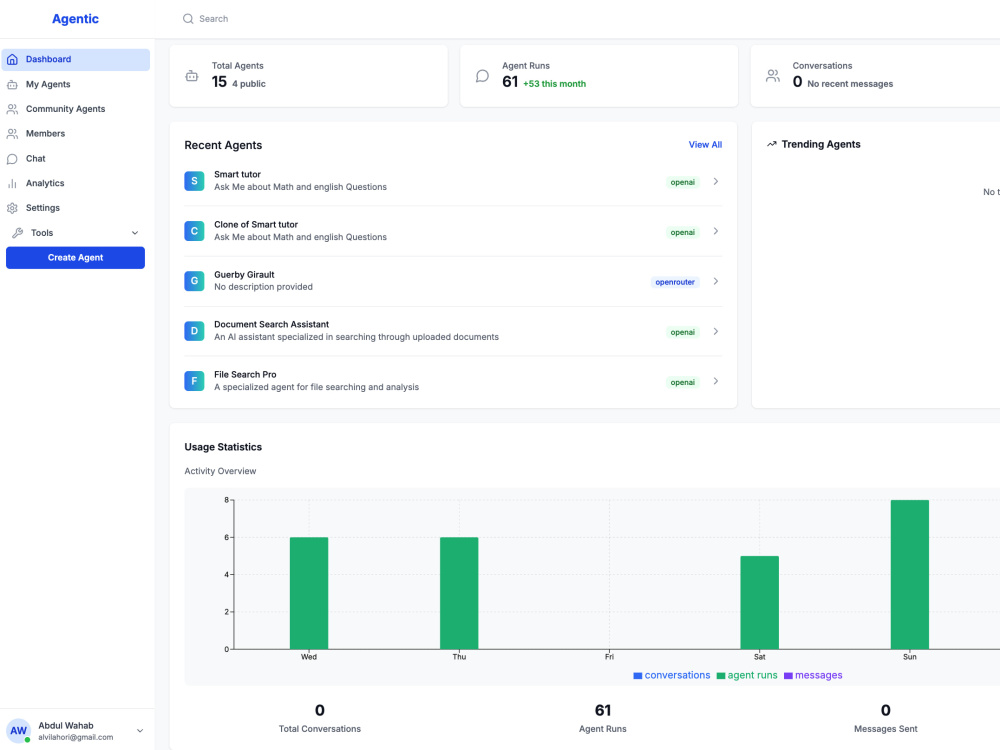Open the Chat menu item

(76, 159)
